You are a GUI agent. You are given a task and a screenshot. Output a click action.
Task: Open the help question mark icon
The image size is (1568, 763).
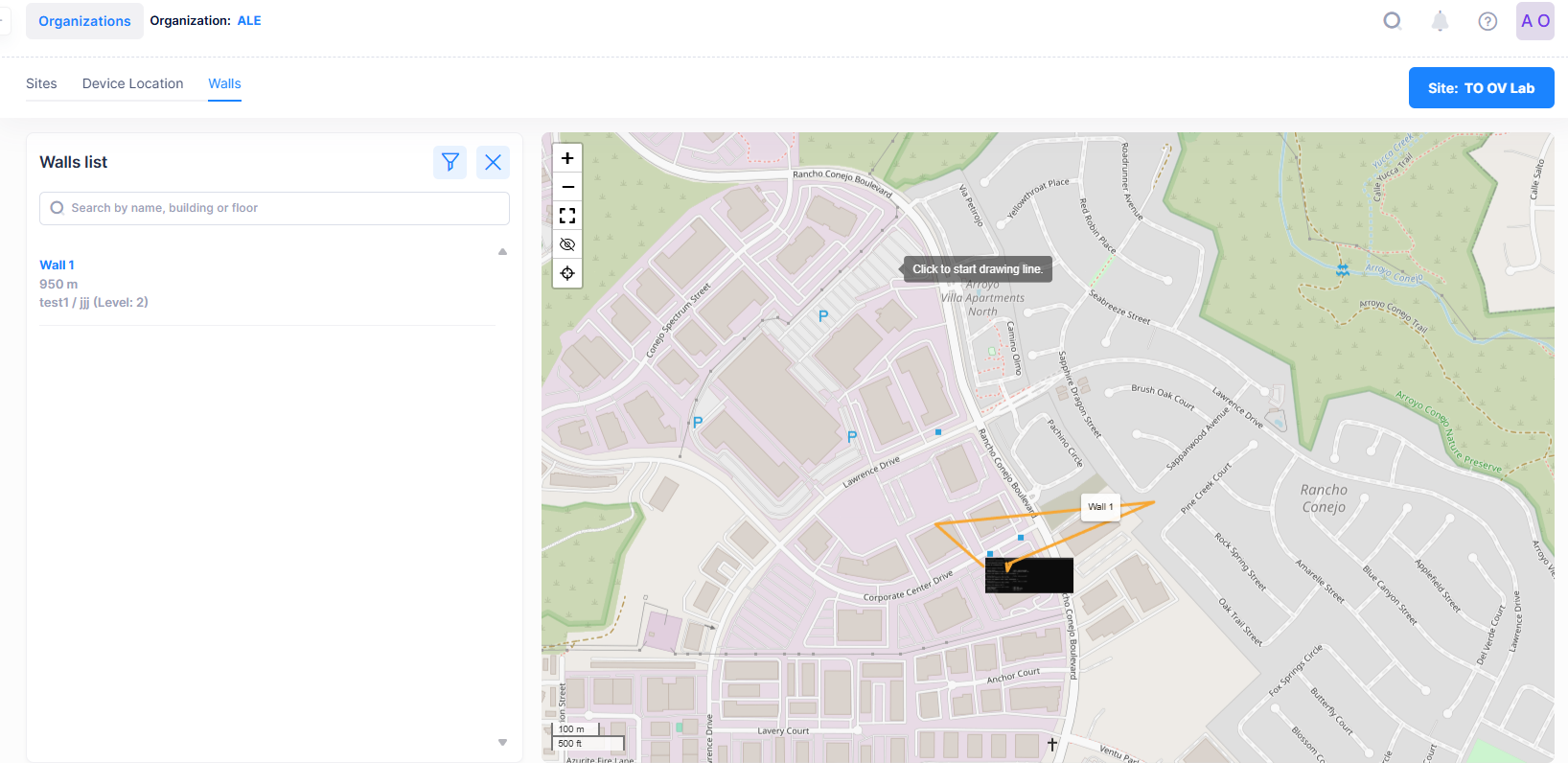coord(1487,21)
